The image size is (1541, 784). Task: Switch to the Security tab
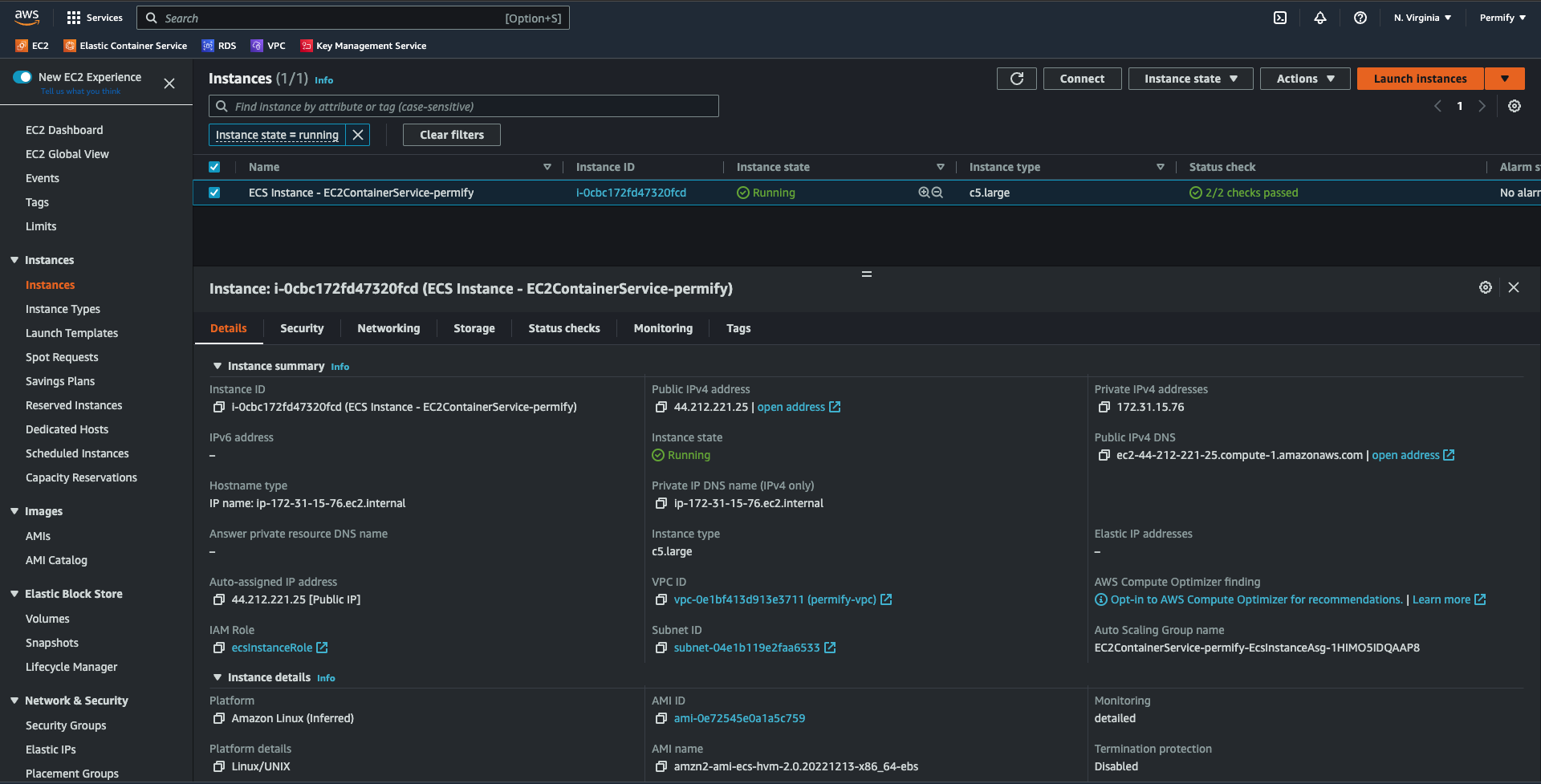click(302, 328)
